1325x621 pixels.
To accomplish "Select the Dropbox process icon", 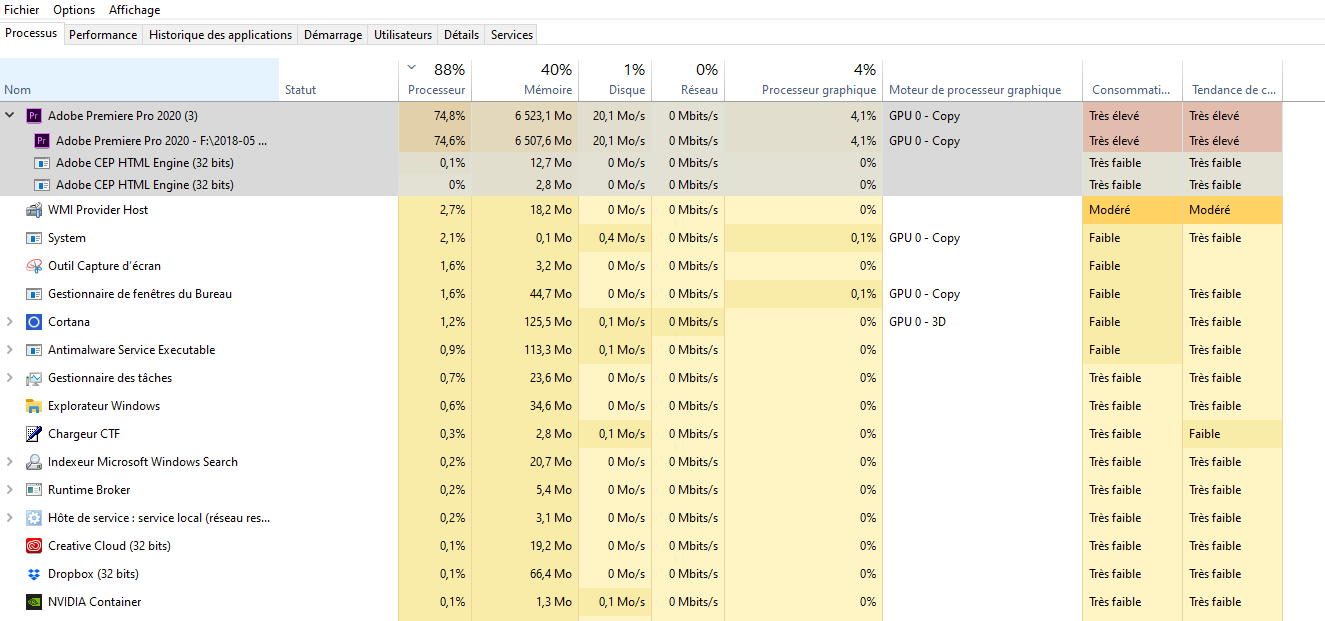I will [34, 574].
